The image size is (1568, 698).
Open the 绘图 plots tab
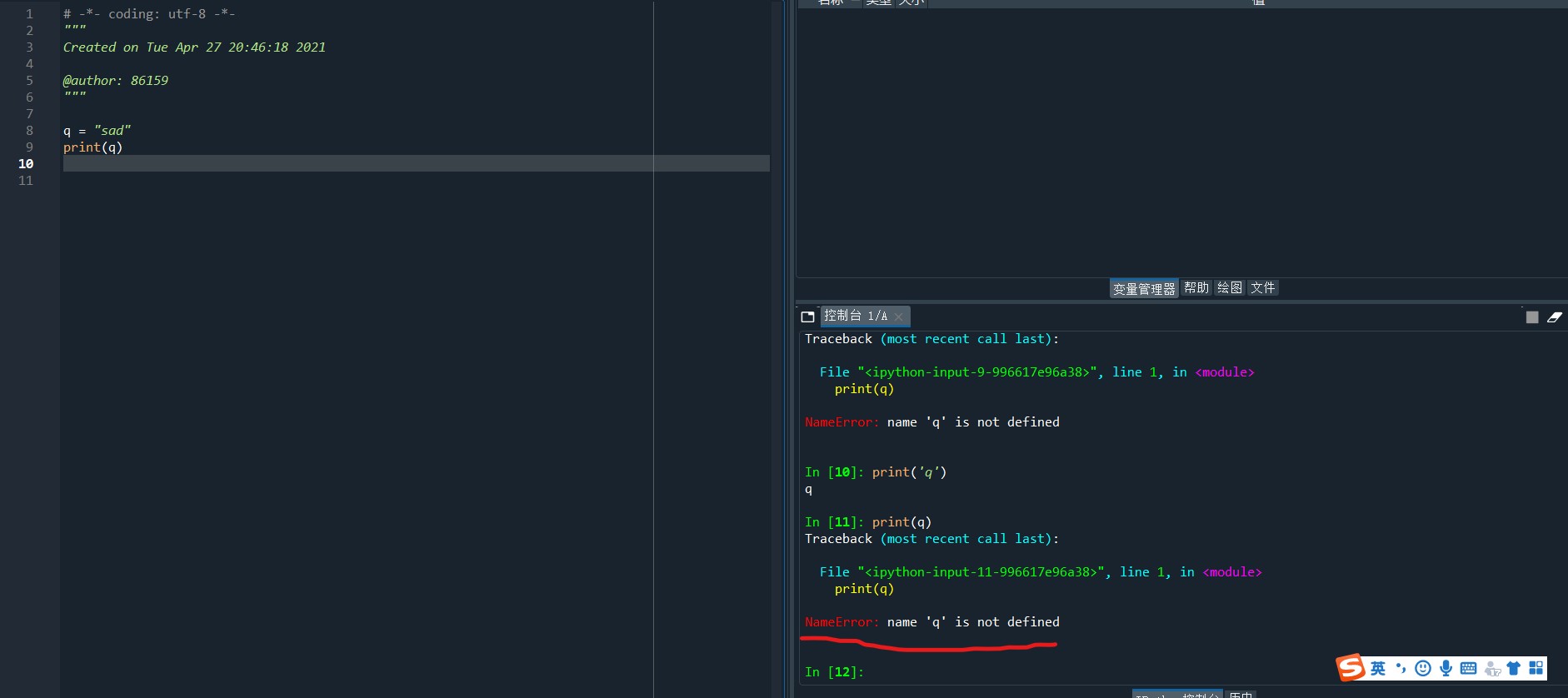[1230, 287]
